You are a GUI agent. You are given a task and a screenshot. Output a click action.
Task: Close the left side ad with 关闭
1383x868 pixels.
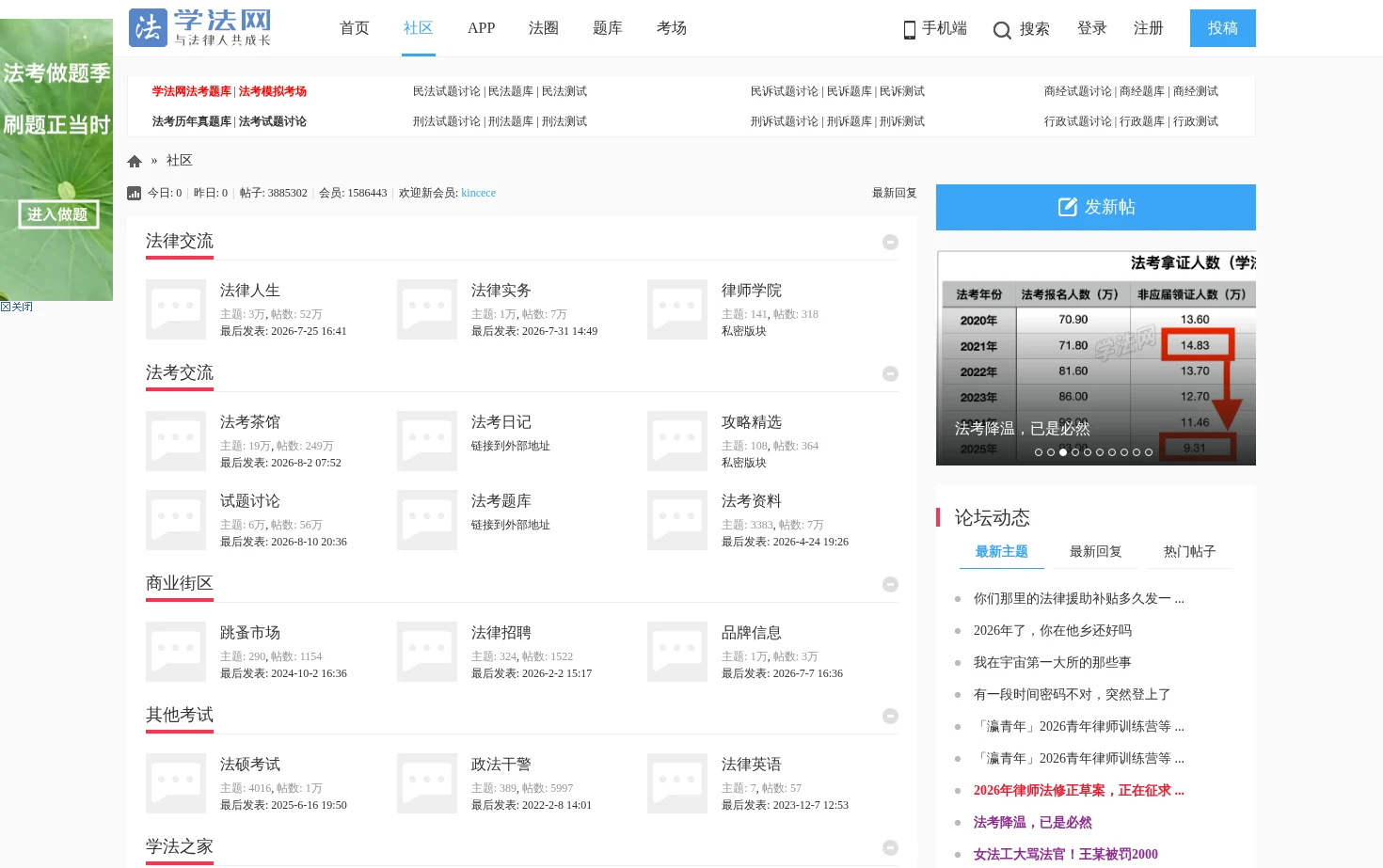(x=17, y=307)
